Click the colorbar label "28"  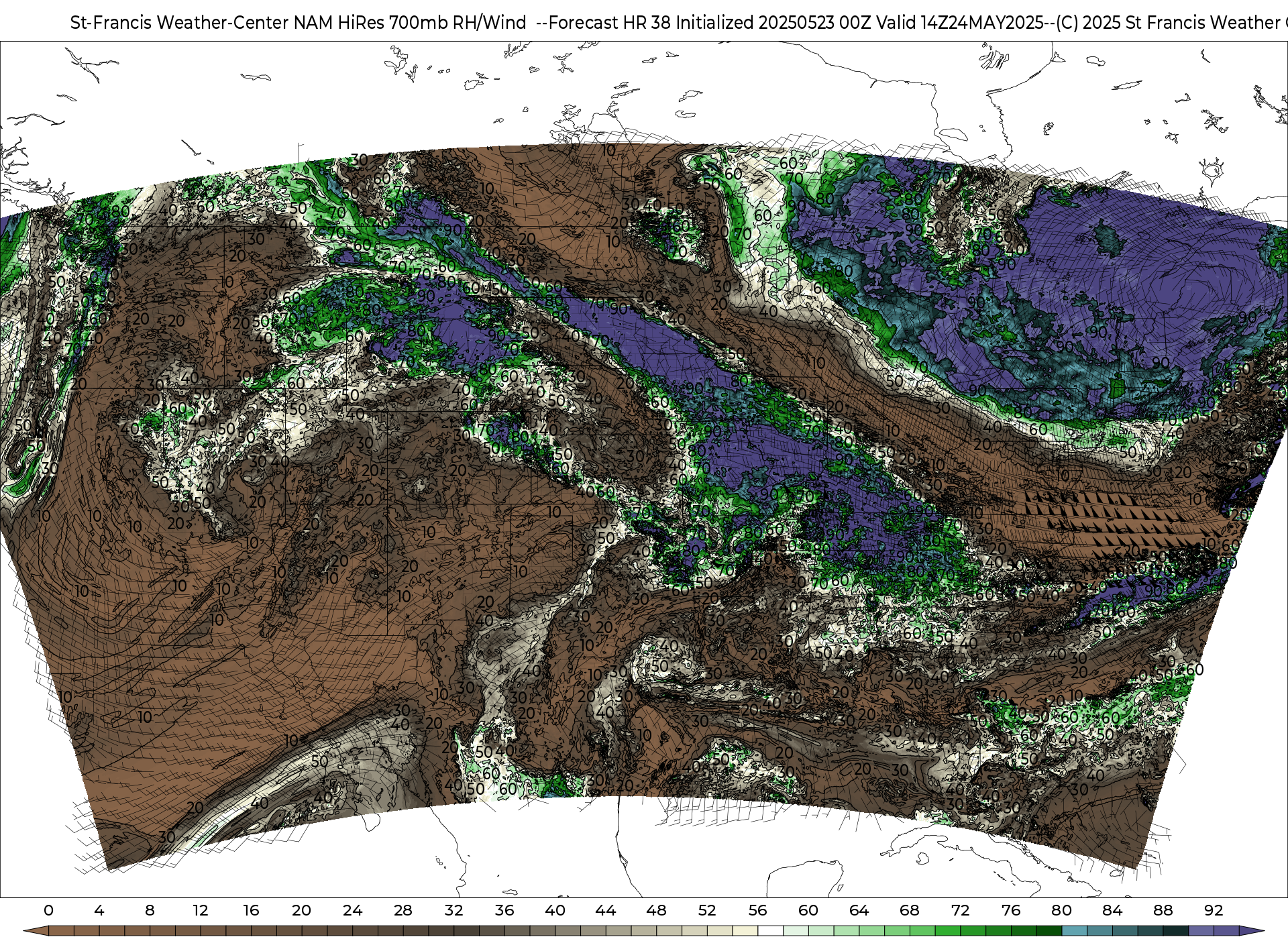(403, 910)
